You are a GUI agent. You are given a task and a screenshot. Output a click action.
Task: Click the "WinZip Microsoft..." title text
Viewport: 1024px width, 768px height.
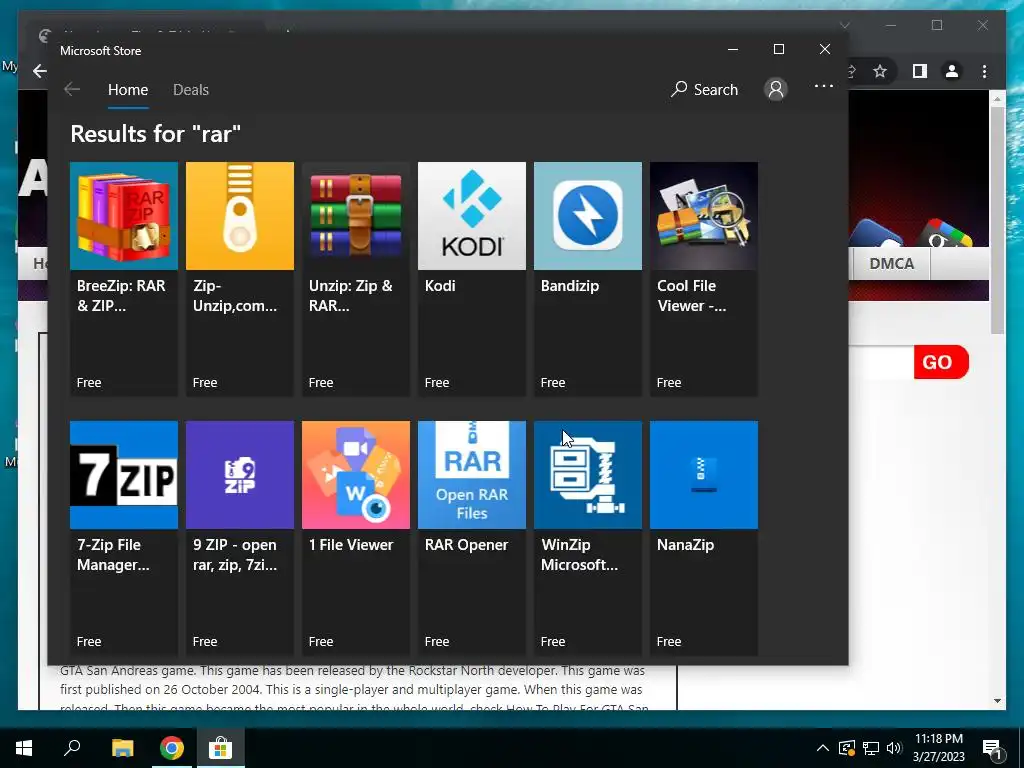pos(579,555)
